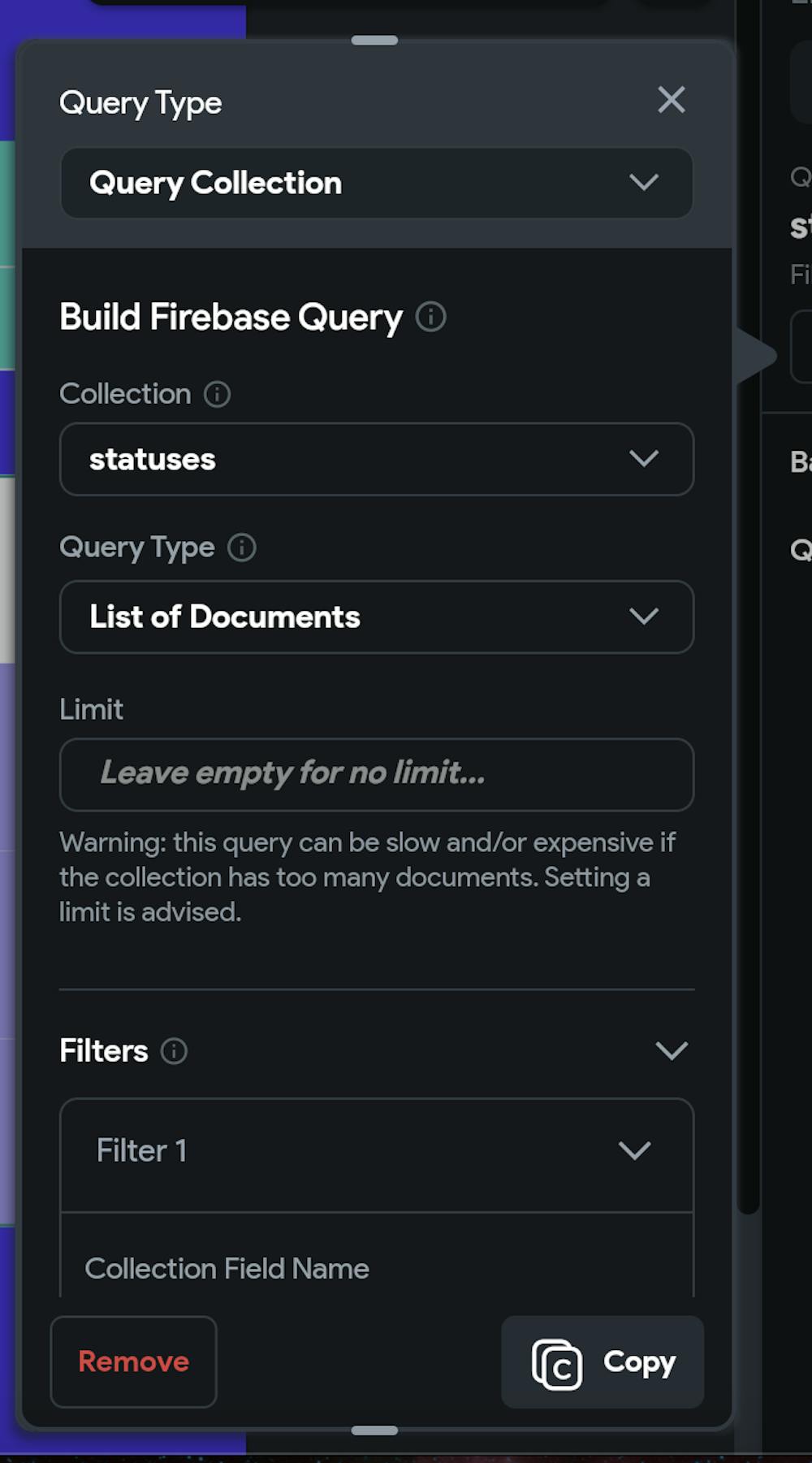Click the copy icon in Copy button

click(557, 1365)
